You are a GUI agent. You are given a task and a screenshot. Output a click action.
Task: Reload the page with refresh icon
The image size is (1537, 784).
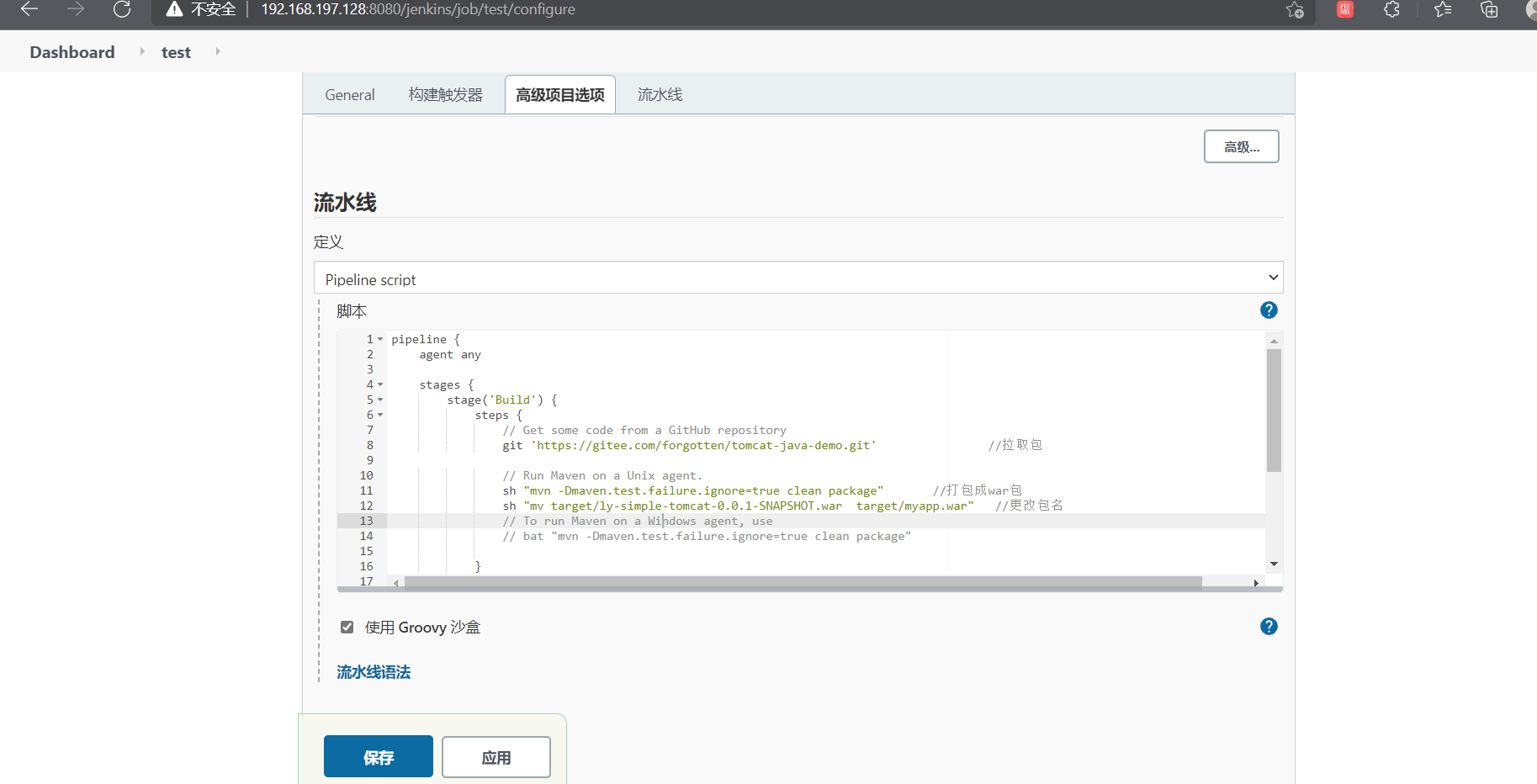click(122, 9)
